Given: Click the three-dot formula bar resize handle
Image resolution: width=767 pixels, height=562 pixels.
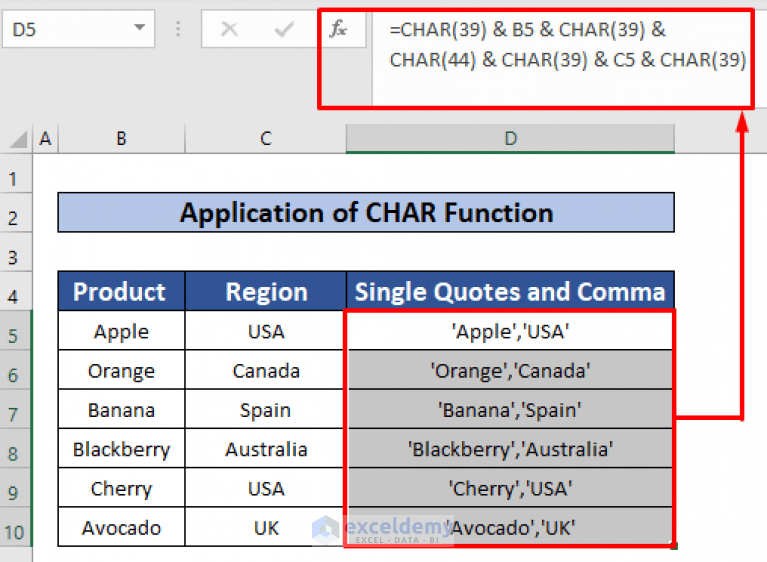Looking at the screenshot, I should pyautogui.click(x=178, y=29).
